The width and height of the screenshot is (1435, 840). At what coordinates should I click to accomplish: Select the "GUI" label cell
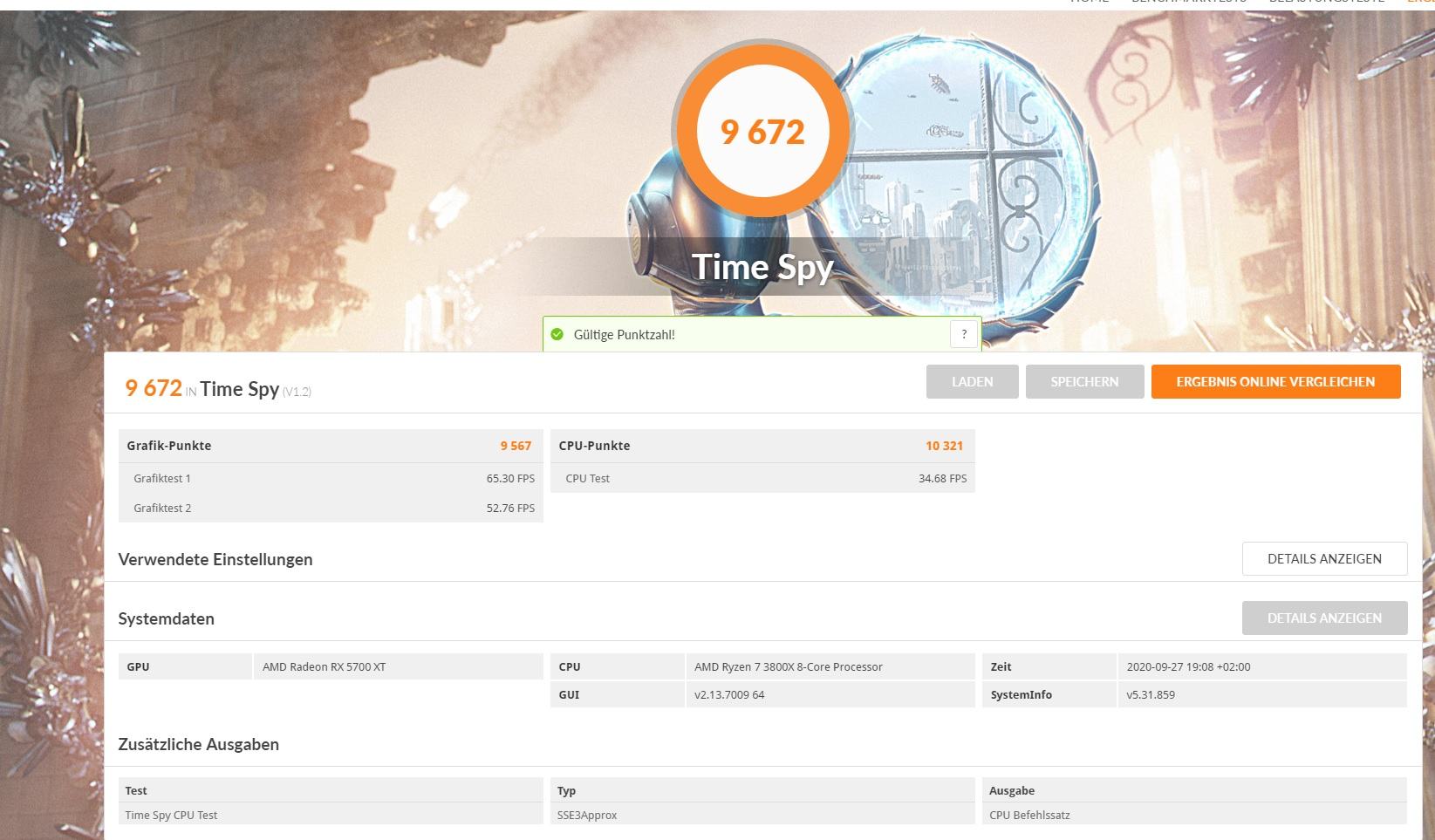(x=618, y=694)
